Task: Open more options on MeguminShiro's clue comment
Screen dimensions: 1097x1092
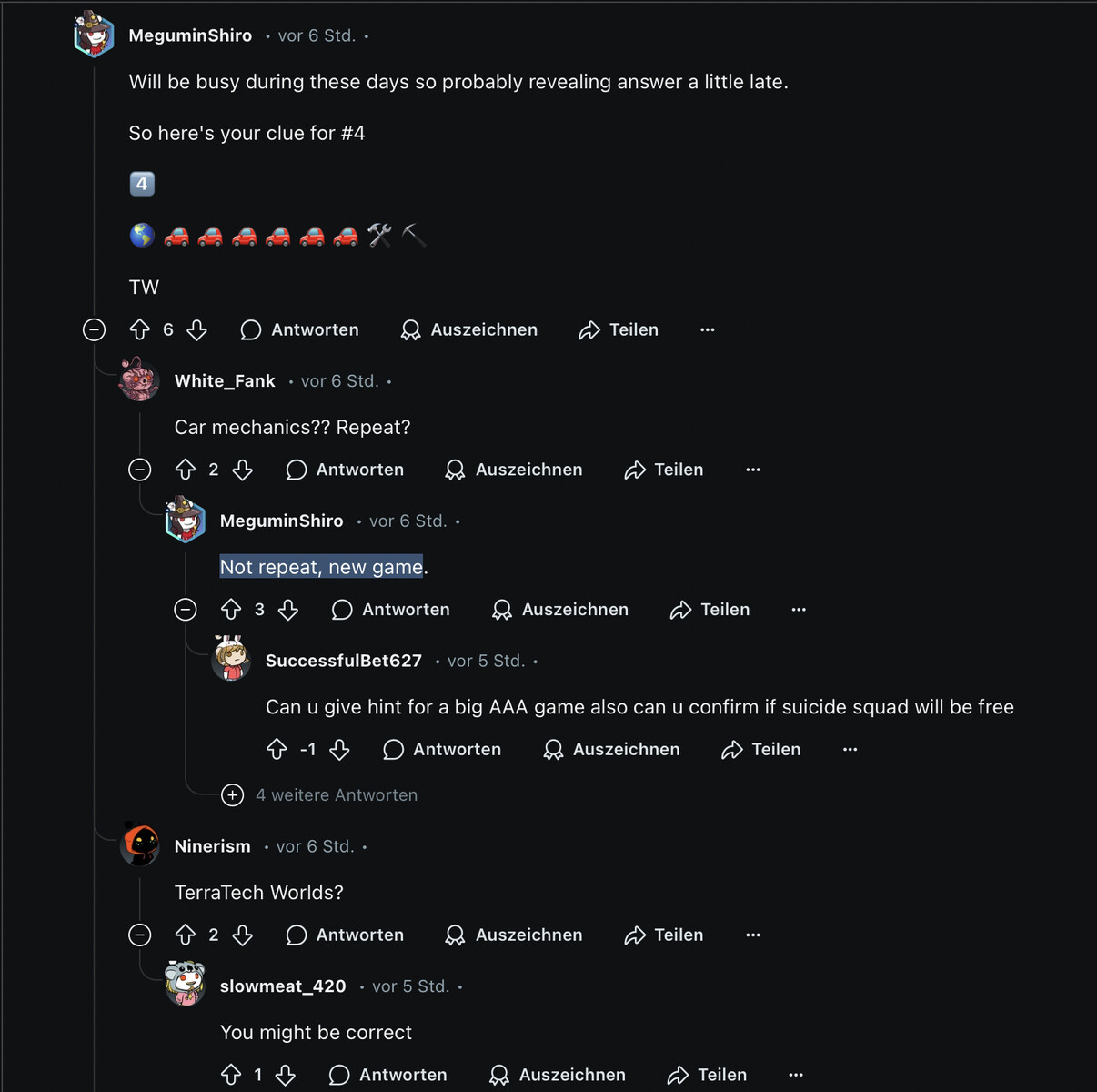Action: point(708,329)
